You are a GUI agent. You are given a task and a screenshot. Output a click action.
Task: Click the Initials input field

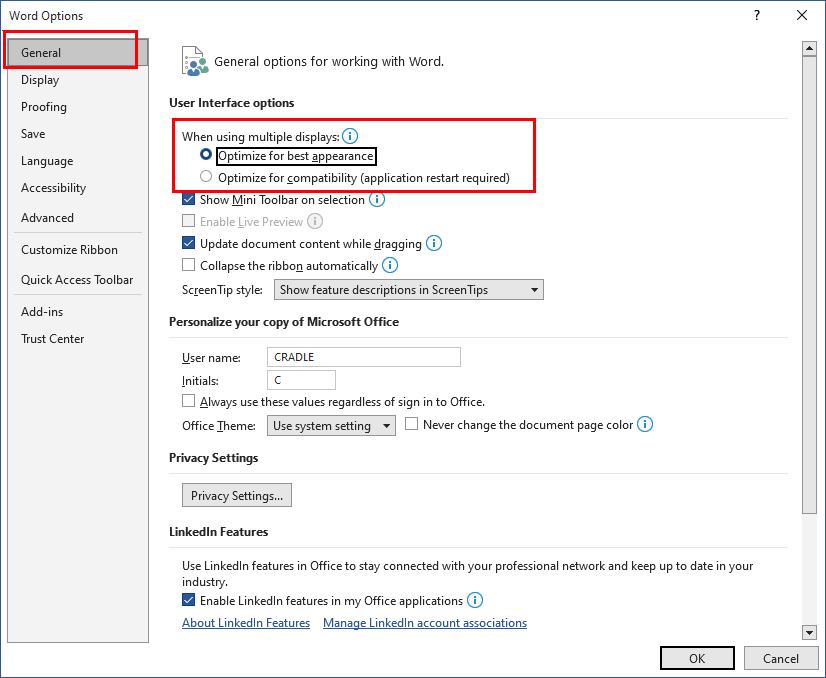tap(301, 380)
